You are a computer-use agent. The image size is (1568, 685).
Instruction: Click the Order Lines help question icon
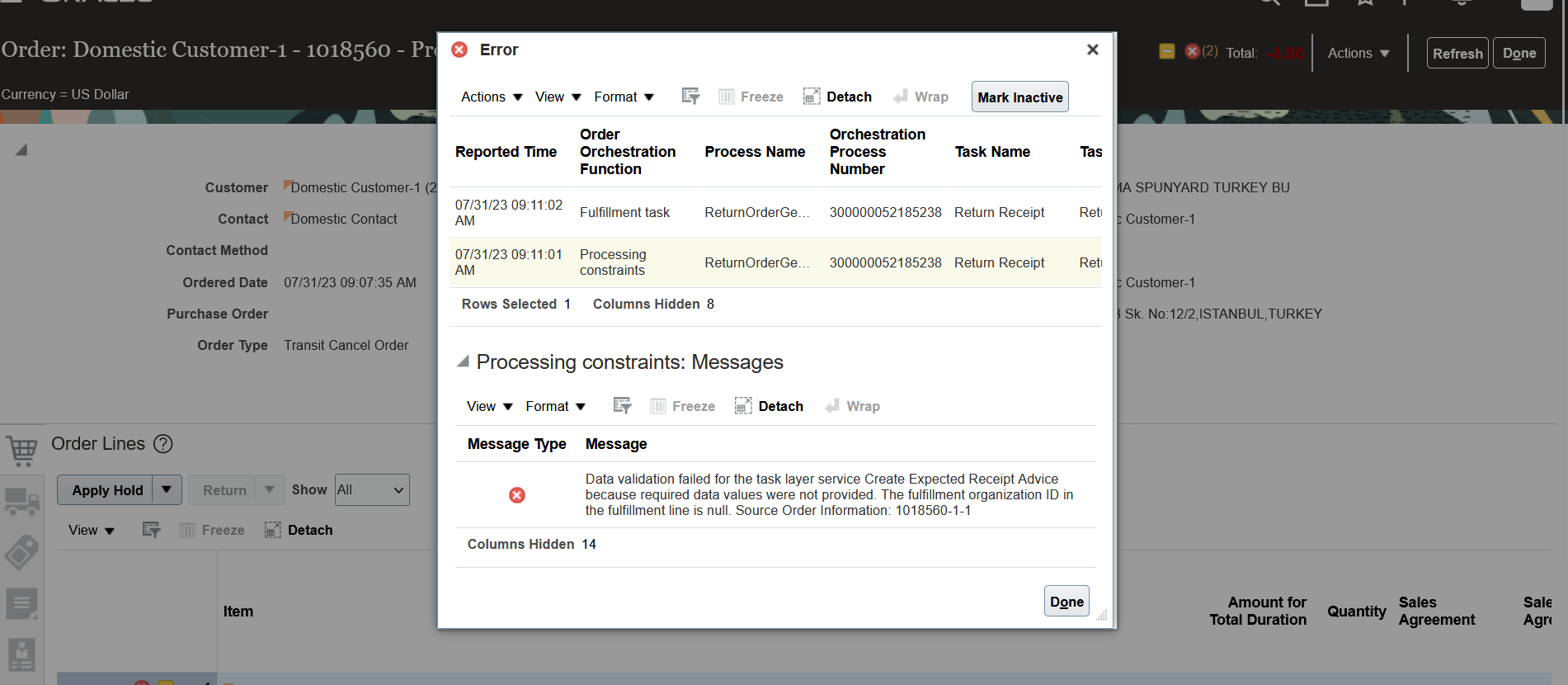coord(163,444)
